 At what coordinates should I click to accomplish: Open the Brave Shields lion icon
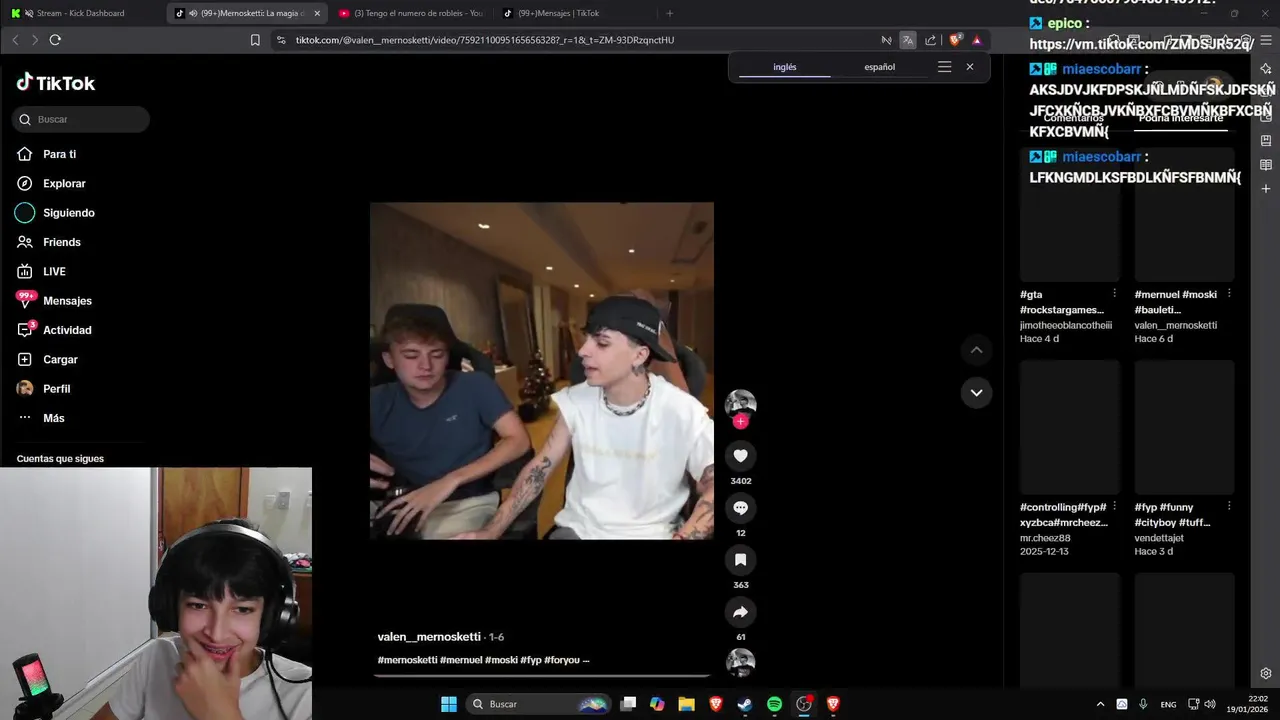955,40
